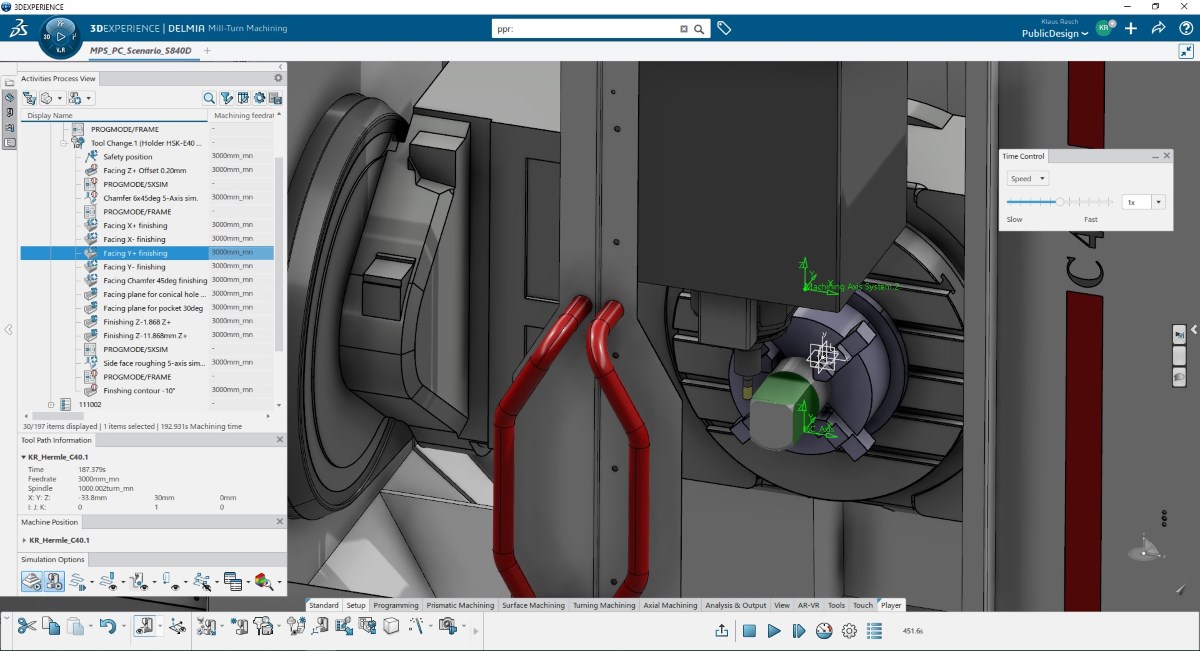Add a new tab with plus button

click(207, 50)
